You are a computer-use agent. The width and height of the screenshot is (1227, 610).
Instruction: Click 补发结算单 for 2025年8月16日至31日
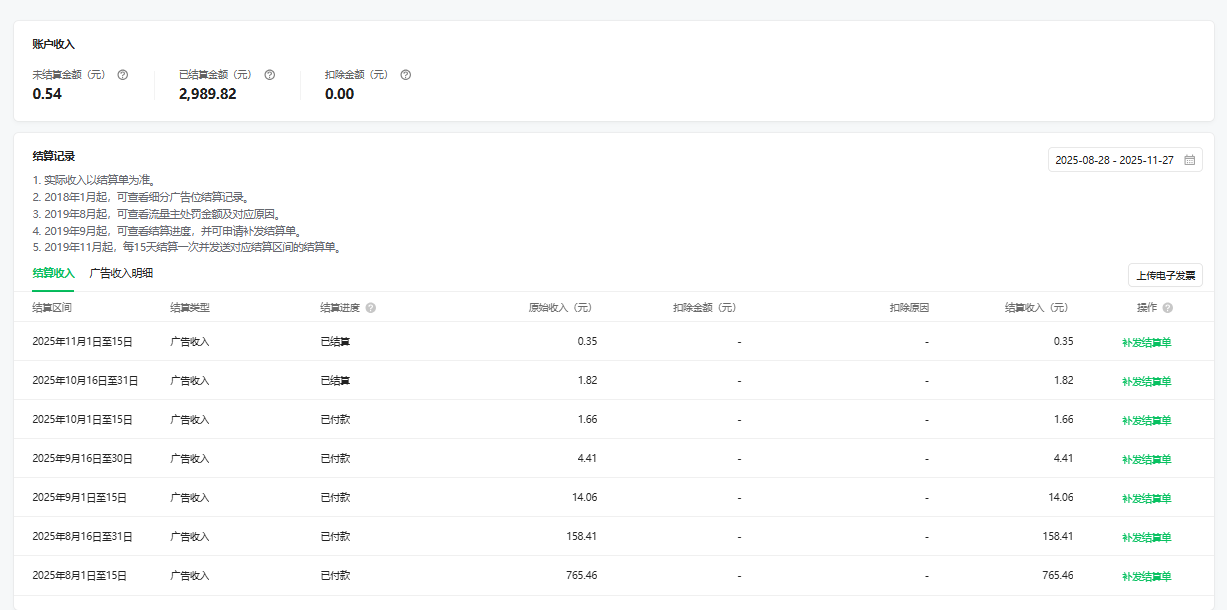pos(1146,537)
